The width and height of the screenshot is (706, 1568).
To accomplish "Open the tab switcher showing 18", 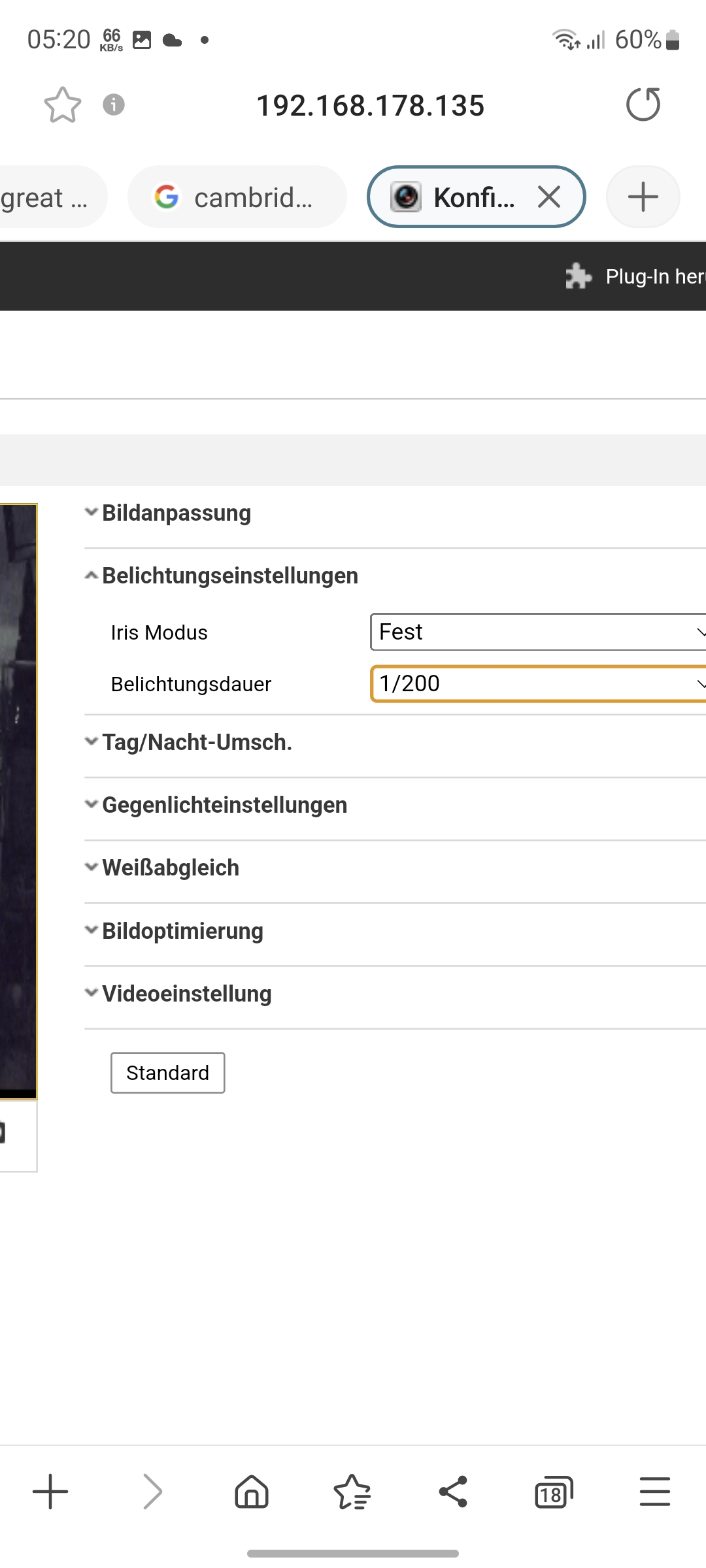I will pyautogui.click(x=553, y=1492).
